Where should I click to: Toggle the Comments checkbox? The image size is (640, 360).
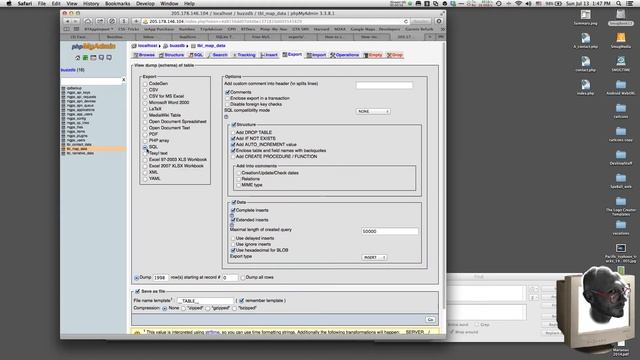click(x=228, y=92)
